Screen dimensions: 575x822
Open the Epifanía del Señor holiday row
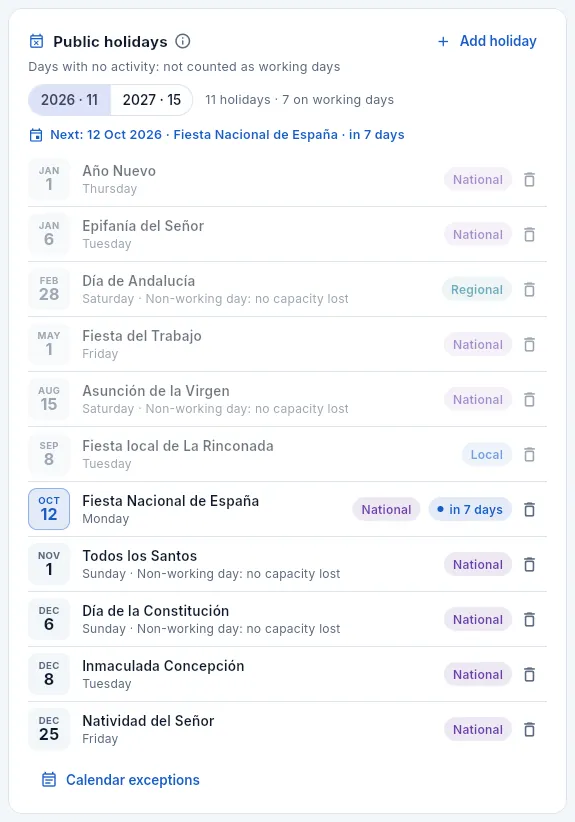click(287, 234)
